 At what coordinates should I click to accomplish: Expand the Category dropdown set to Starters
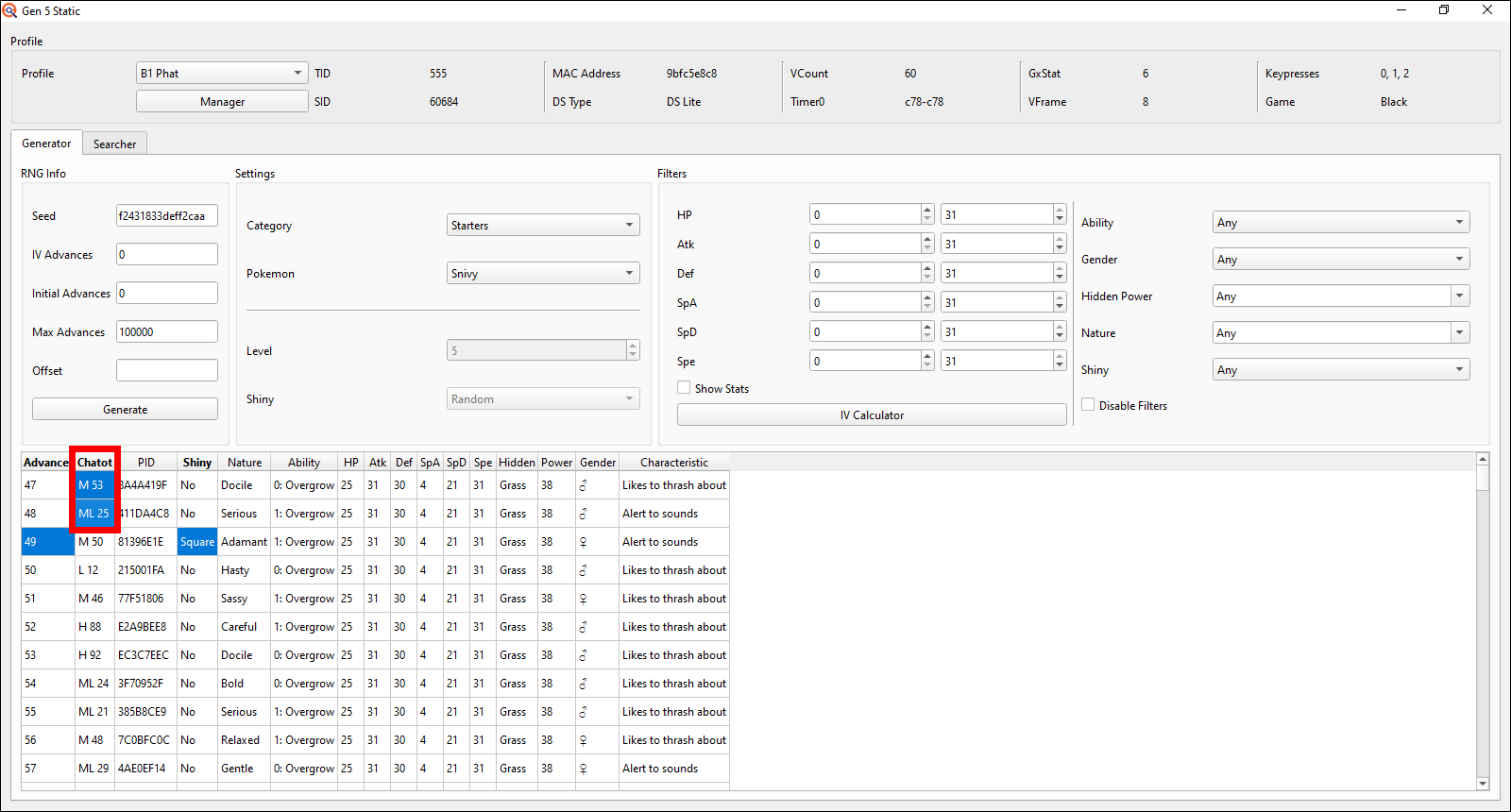pyautogui.click(x=542, y=226)
